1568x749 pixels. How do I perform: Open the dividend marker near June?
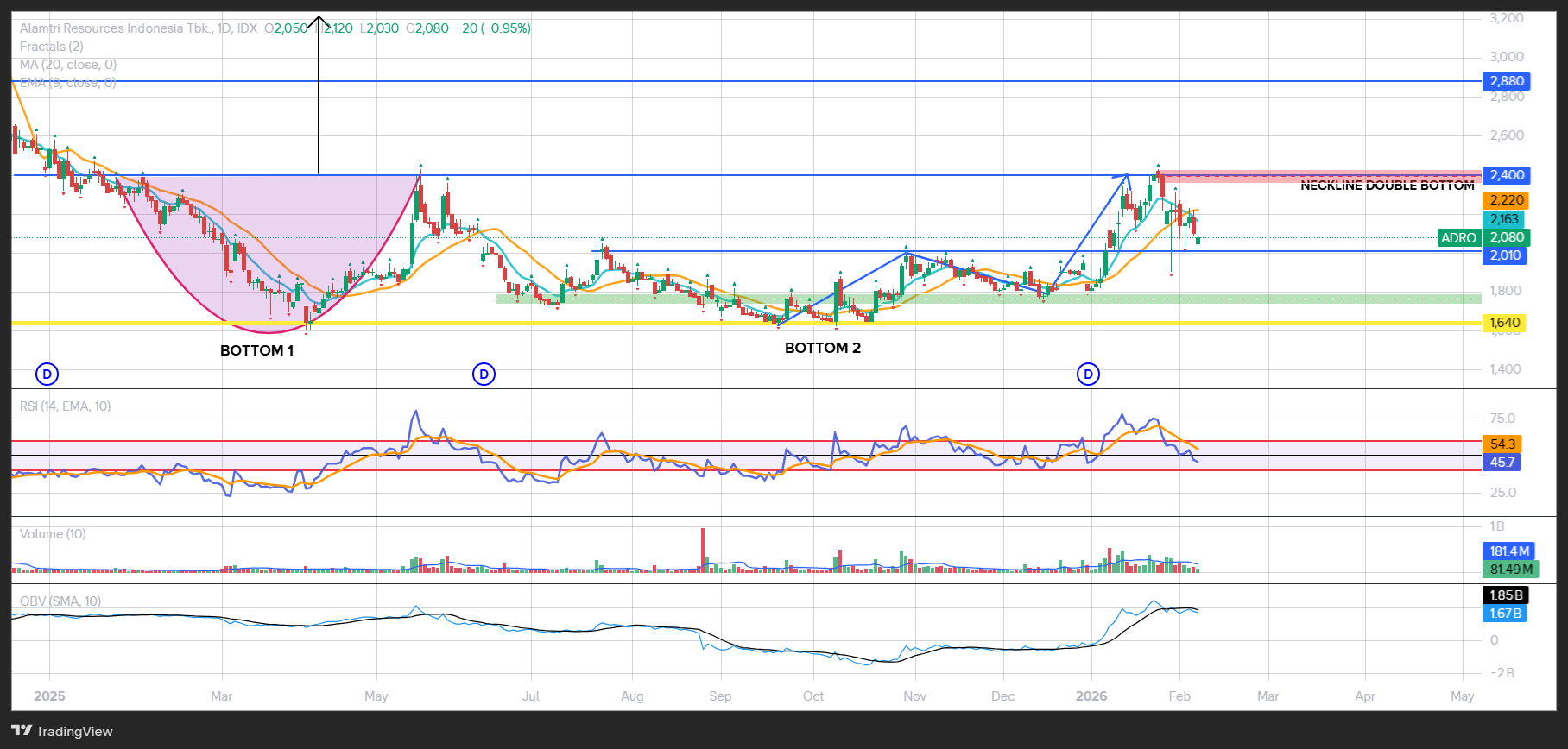(x=484, y=374)
